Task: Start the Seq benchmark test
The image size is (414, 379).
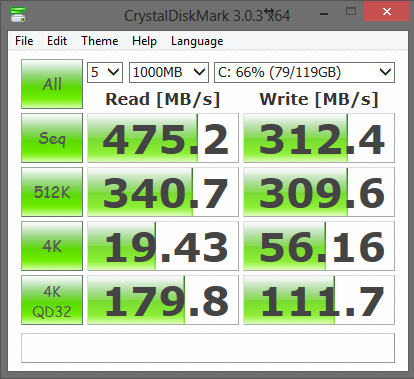Action: 52,138
